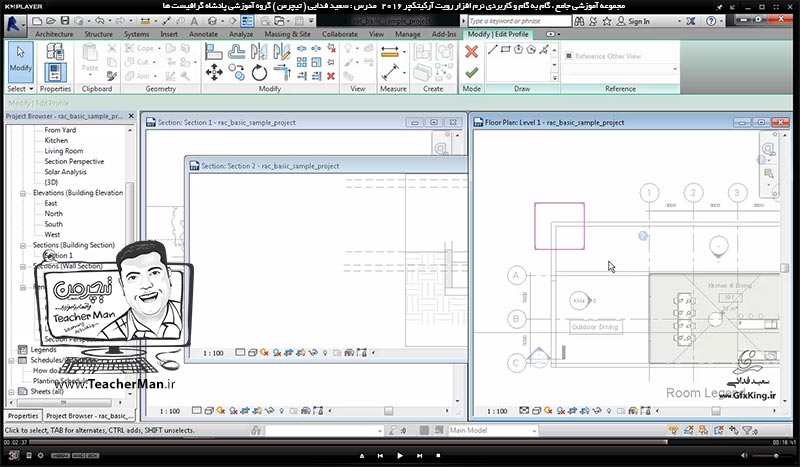Select the Modify arrow tool
Screen dimensions: 800x467
(x=20, y=62)
